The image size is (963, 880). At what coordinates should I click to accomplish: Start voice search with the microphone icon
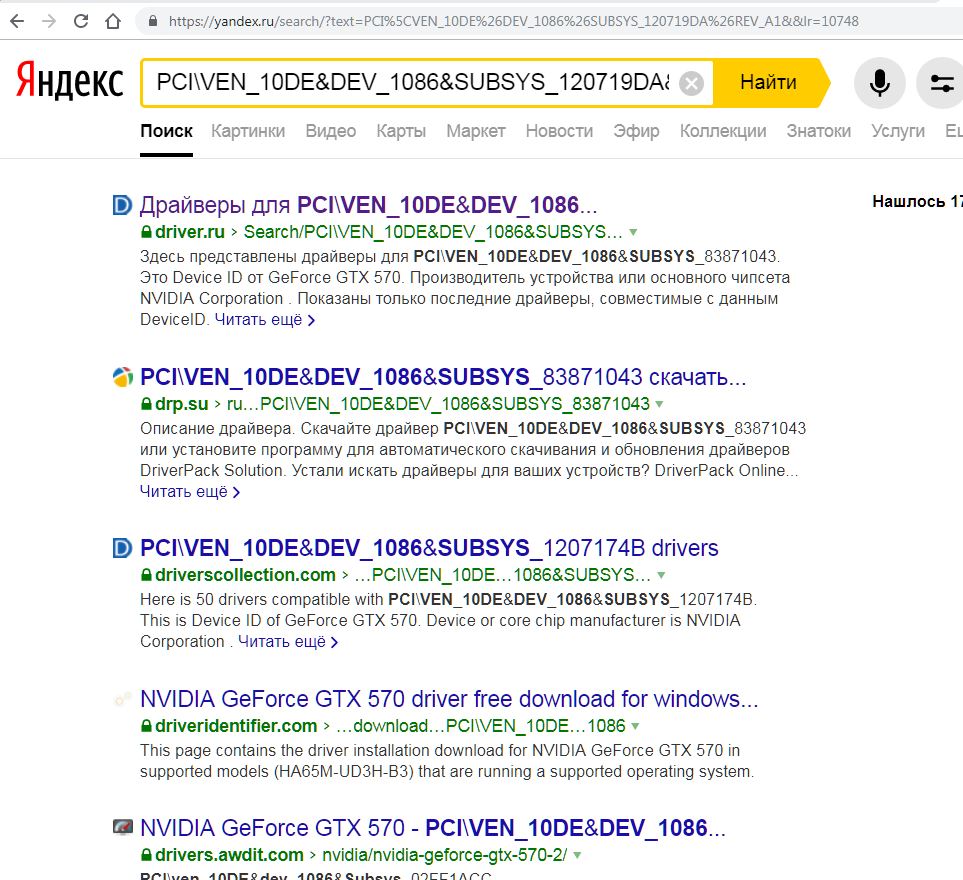(879, 83)
